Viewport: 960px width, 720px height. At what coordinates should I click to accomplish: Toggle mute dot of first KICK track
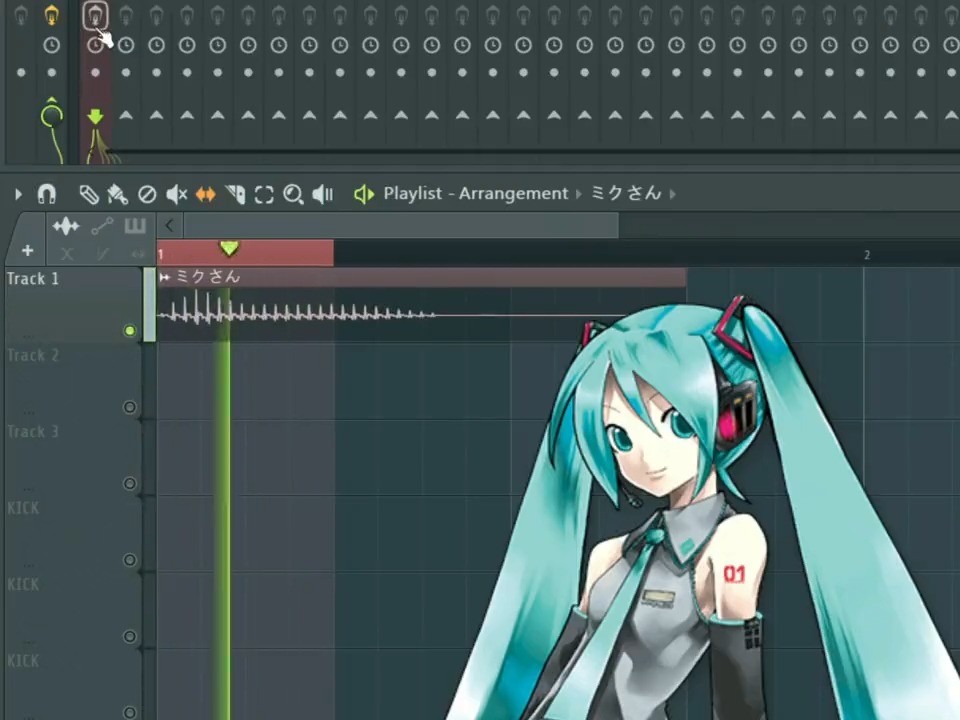pyautogui.click(x=130, y=560)
